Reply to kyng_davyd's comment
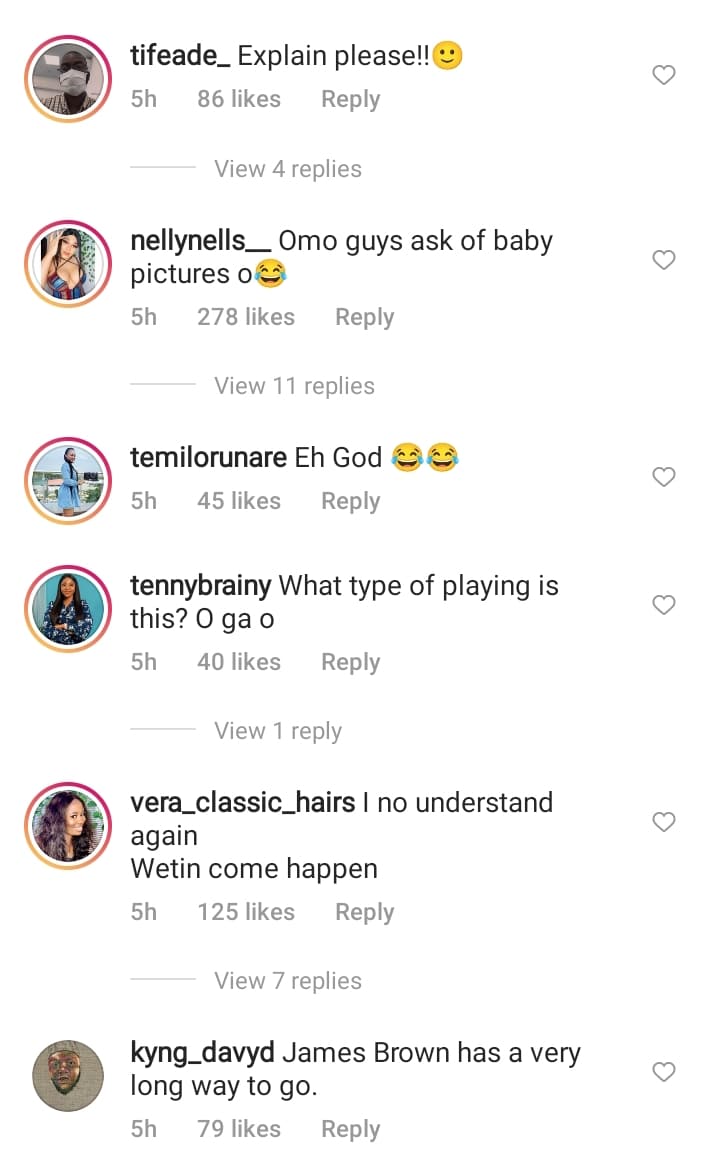Viewport: 720px width, 1157px height. pos(350,1129)
